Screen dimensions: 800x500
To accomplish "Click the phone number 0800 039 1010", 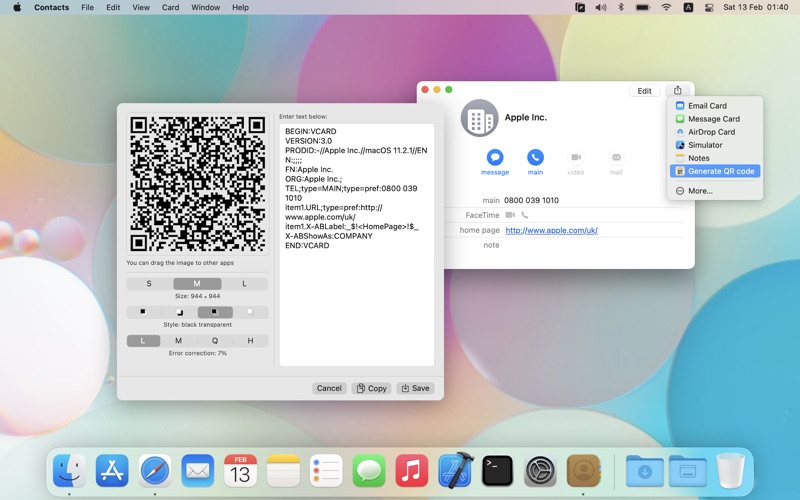I will point(531,201).
